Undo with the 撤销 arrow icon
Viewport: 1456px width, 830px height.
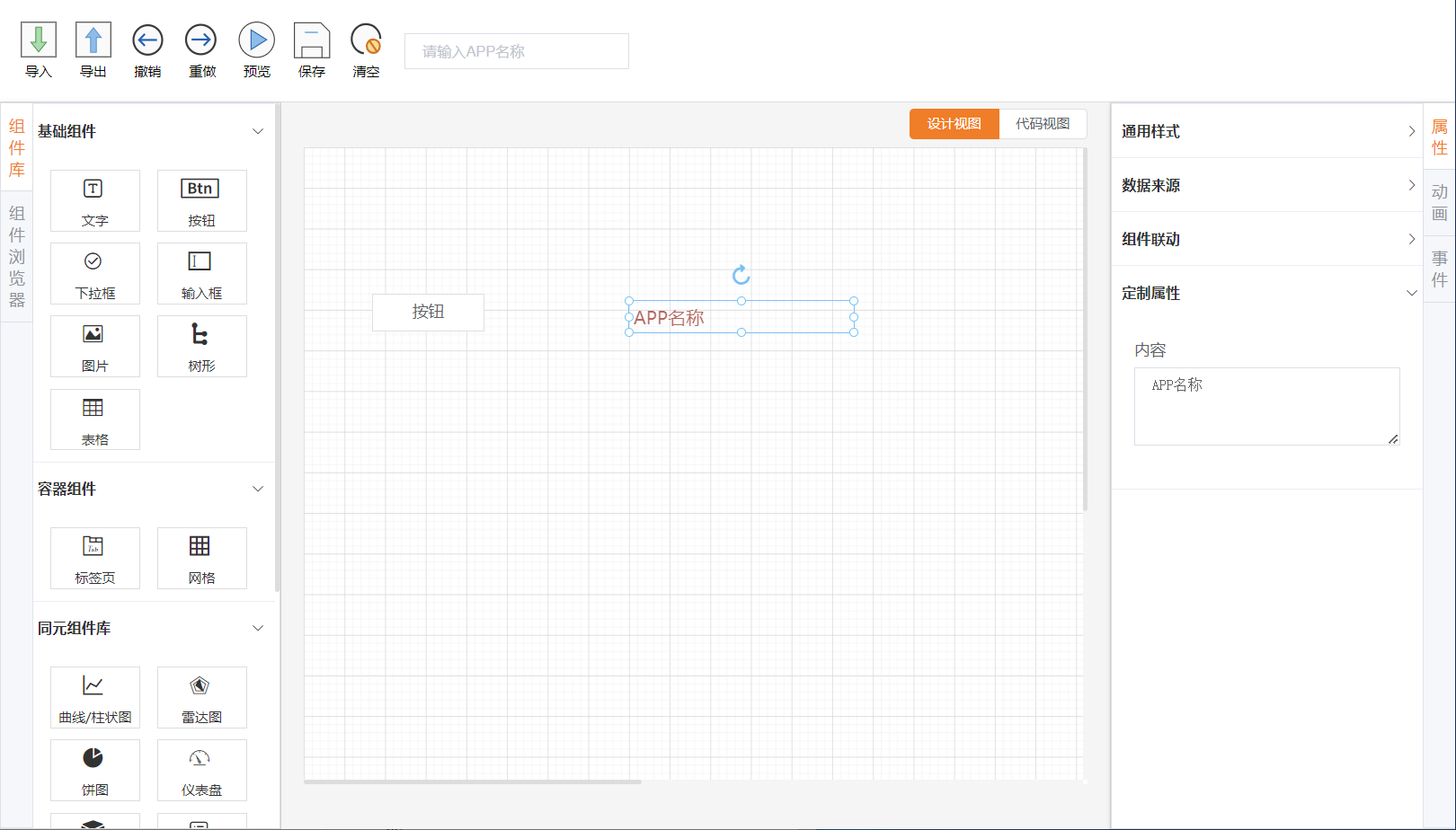pyautogui.click(x=147, y=40)
